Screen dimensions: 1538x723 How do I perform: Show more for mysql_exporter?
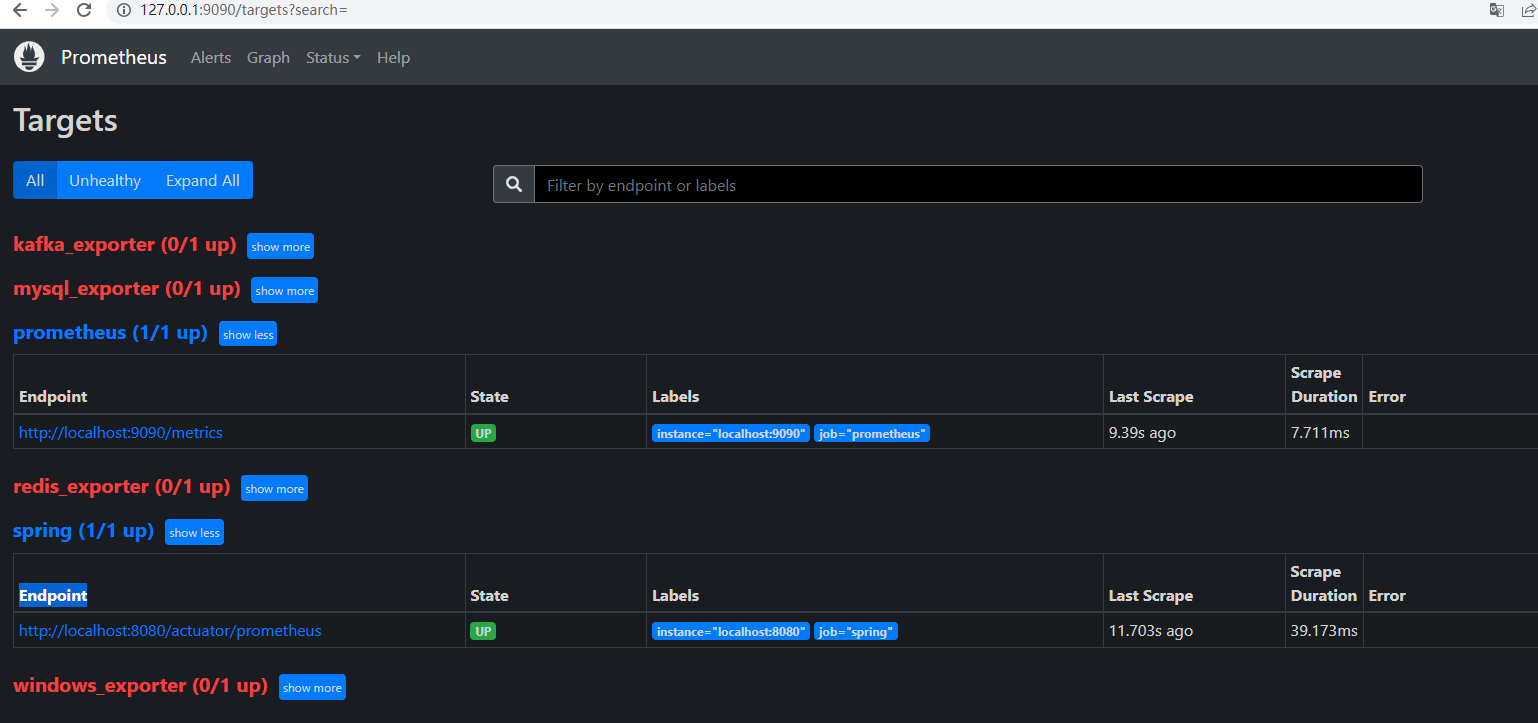pos(285,290)
